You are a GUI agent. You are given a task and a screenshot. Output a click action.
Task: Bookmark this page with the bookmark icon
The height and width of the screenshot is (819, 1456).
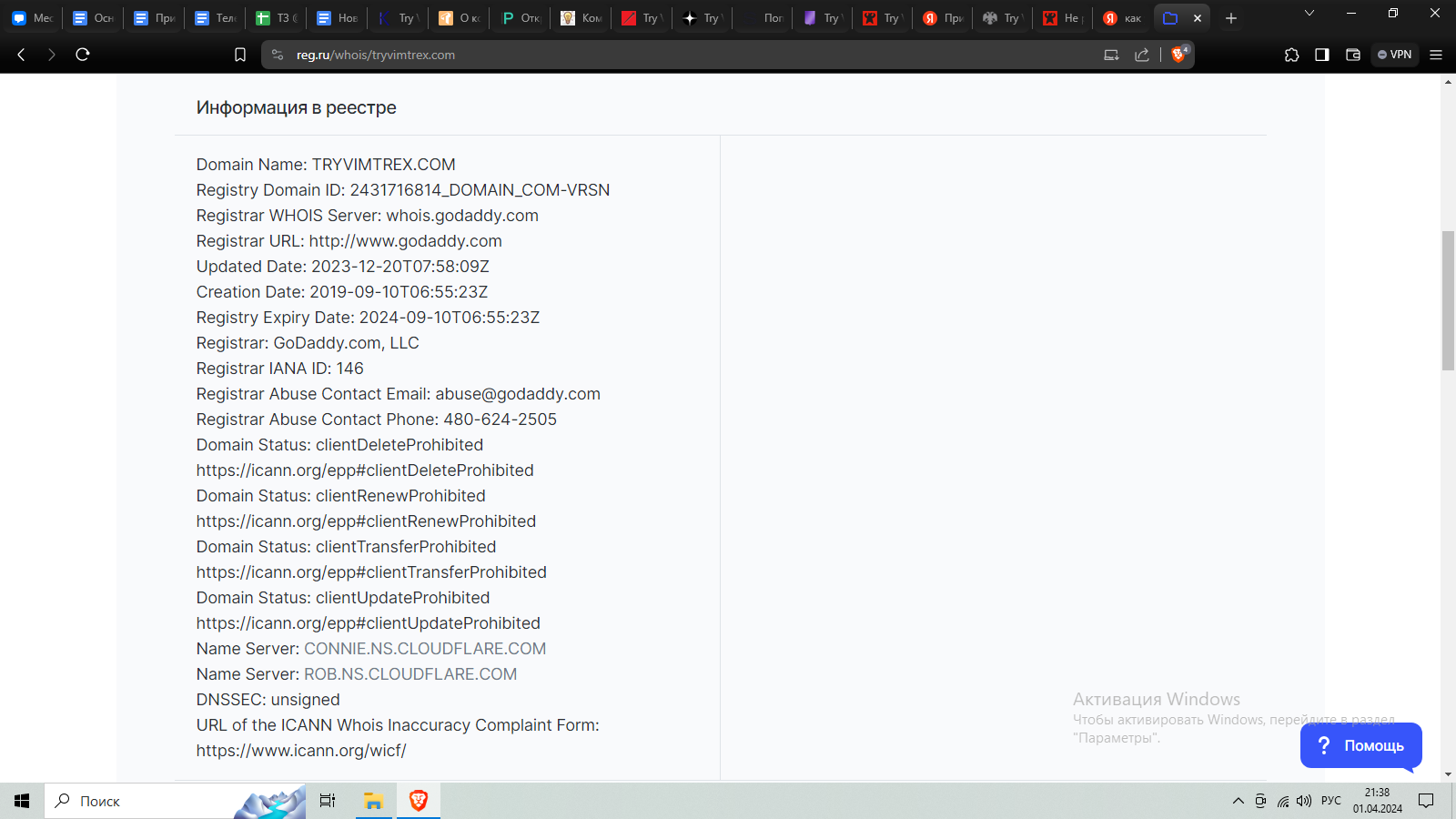pos(240,55)
